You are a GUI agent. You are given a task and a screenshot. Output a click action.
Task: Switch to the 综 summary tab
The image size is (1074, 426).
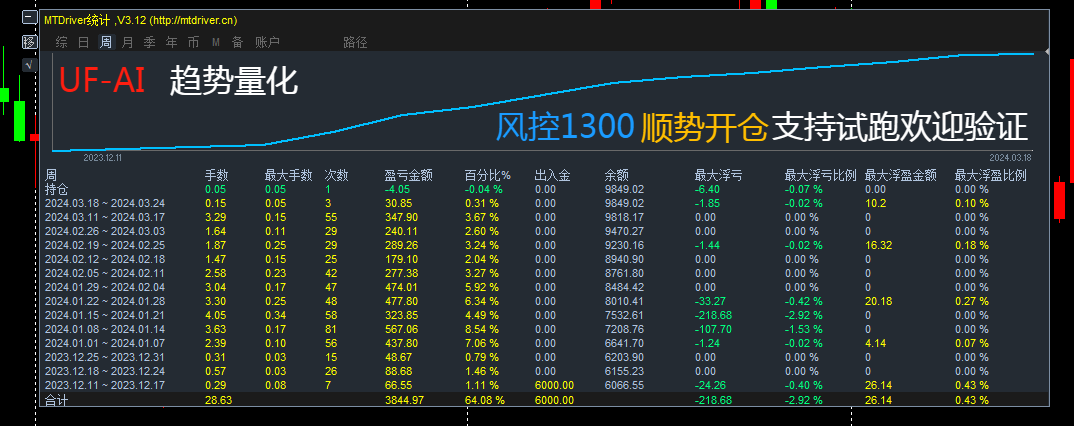(x=62, y=42)
